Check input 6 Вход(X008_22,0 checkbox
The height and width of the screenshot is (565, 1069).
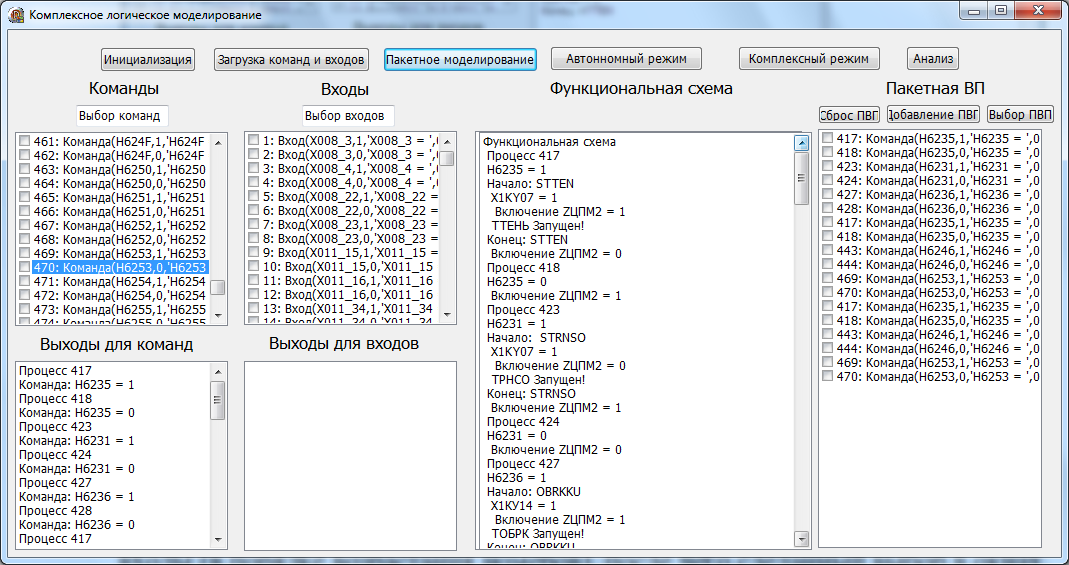(x=254, y=210)
